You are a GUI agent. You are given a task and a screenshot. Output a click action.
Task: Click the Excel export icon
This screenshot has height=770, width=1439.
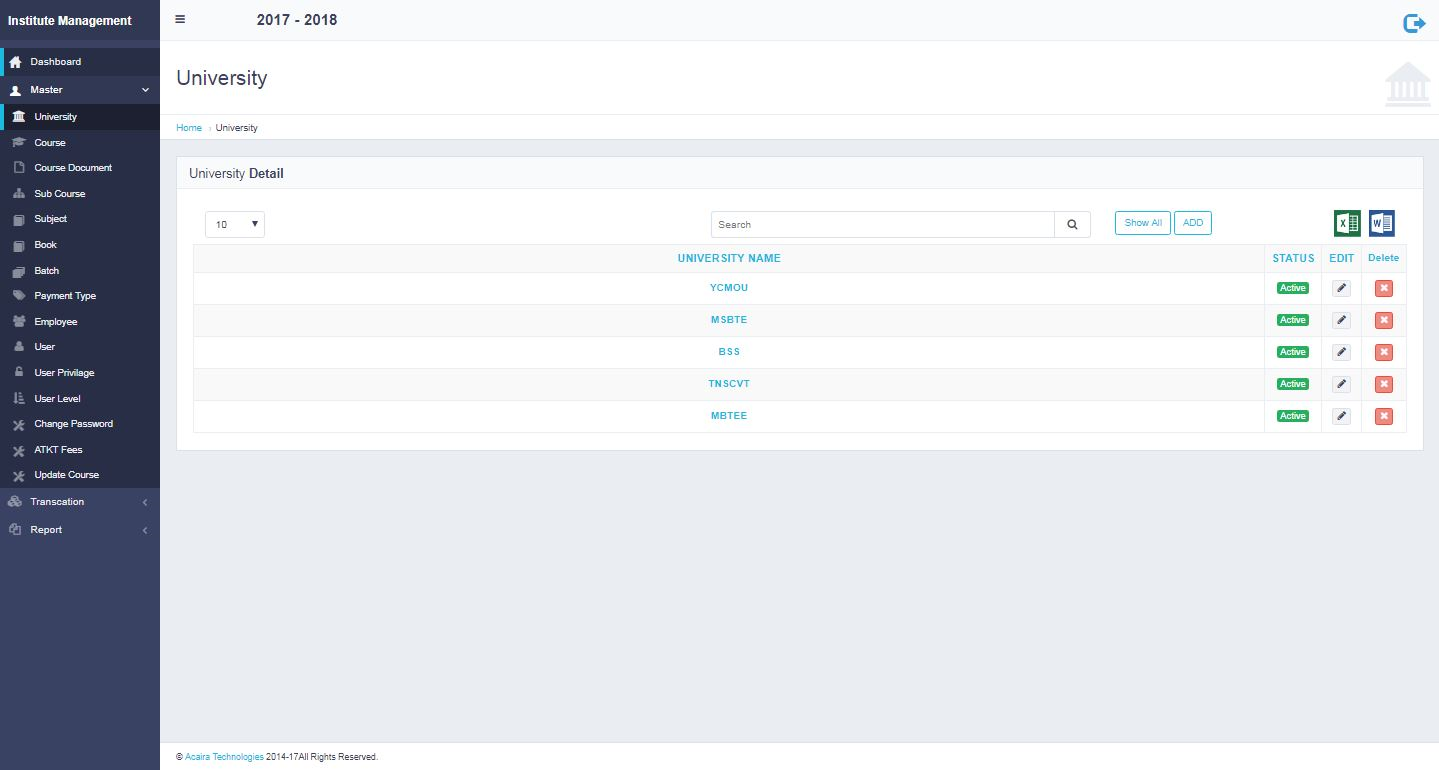[1346, 224]
